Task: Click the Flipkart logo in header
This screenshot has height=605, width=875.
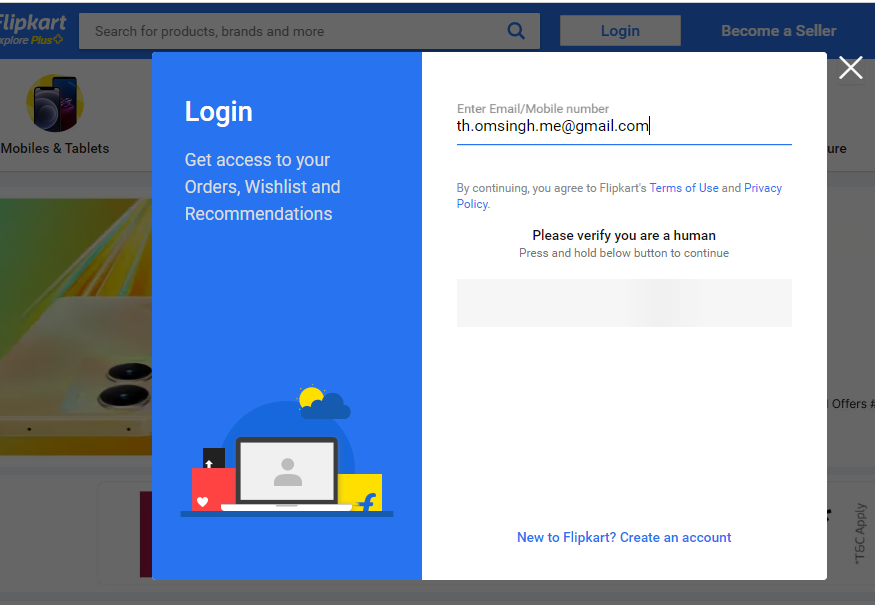Action: 33,23
